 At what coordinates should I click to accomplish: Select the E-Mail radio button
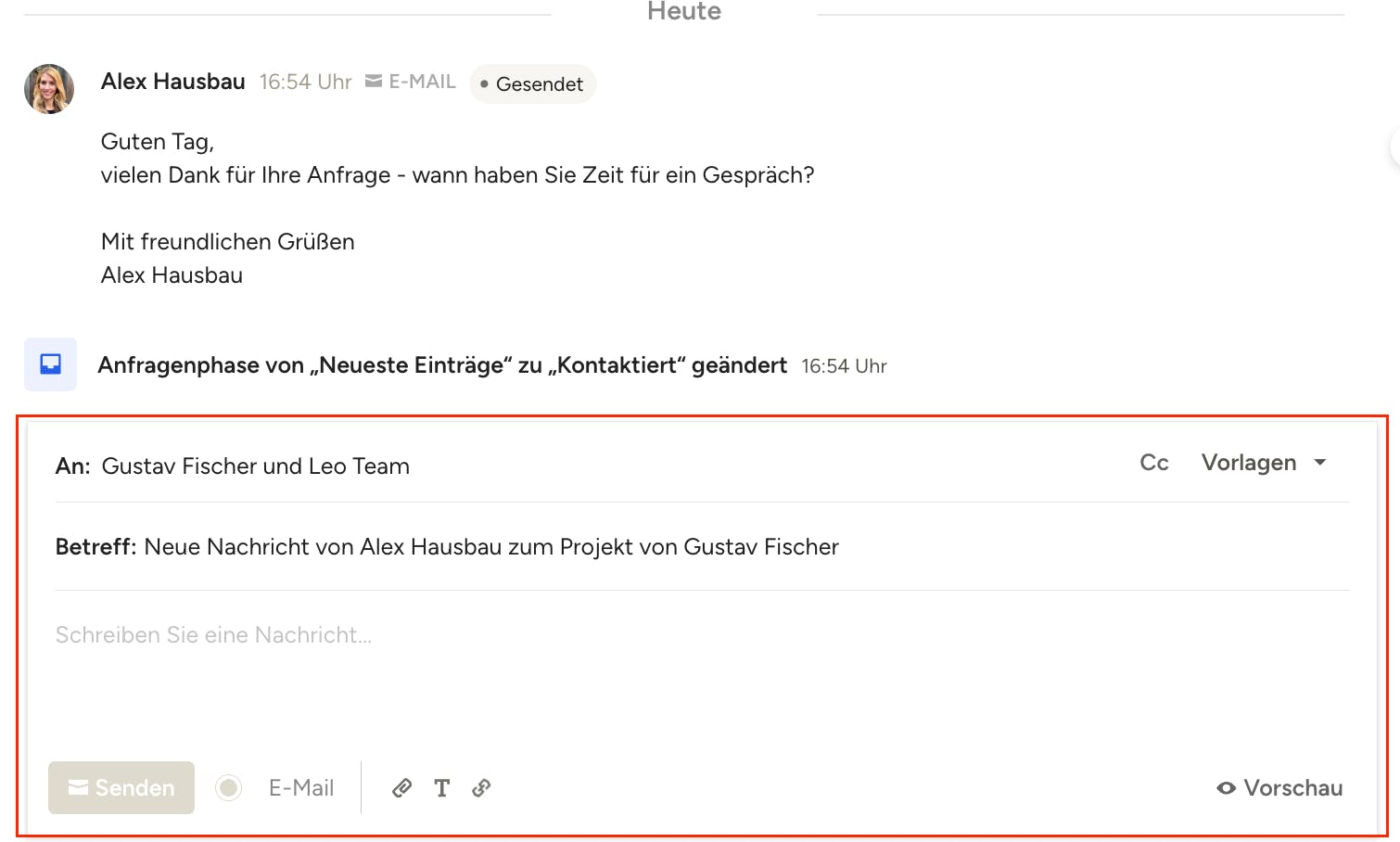[x=229, y=788]
